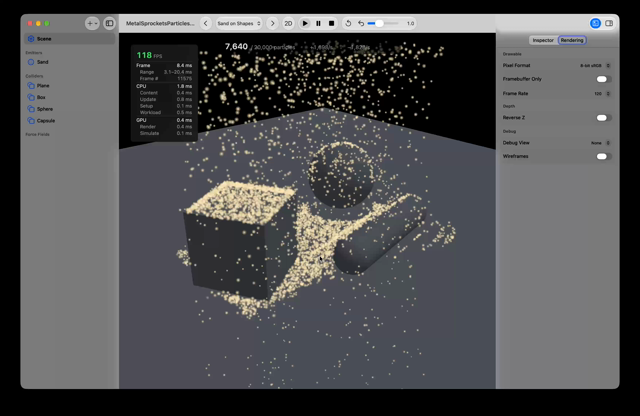The height and width of the screenshot is (416, 640).
Task: Click the Emitters section header
Action: [34, 53]
